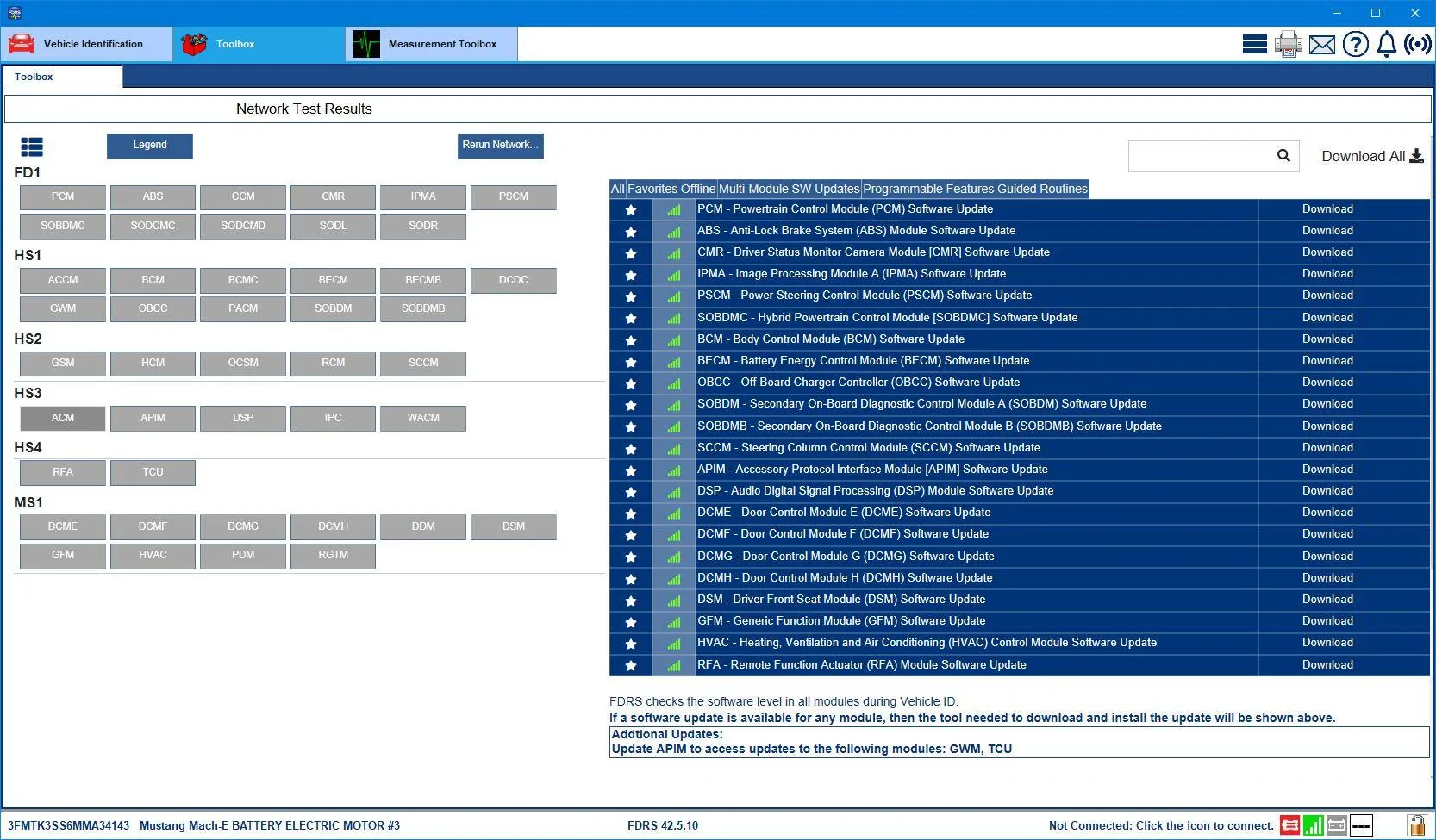Download the IPMA Software Update
The width and height of the screenshot is (1436, 840).
click(1327, 274)
